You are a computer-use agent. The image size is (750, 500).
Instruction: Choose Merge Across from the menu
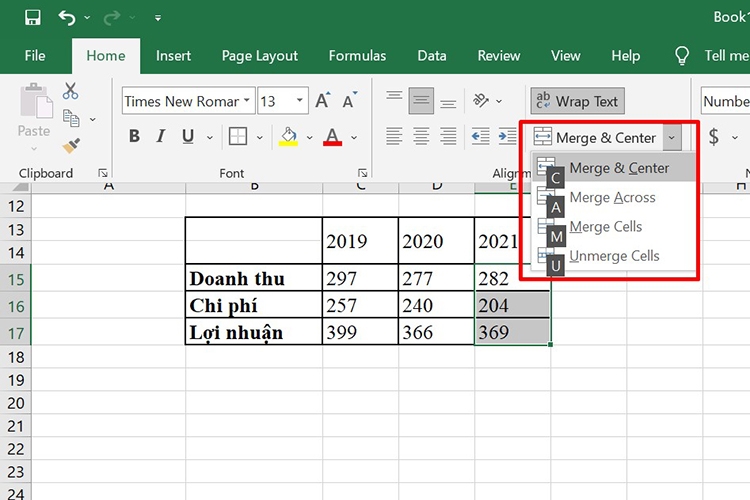point(614,197)
